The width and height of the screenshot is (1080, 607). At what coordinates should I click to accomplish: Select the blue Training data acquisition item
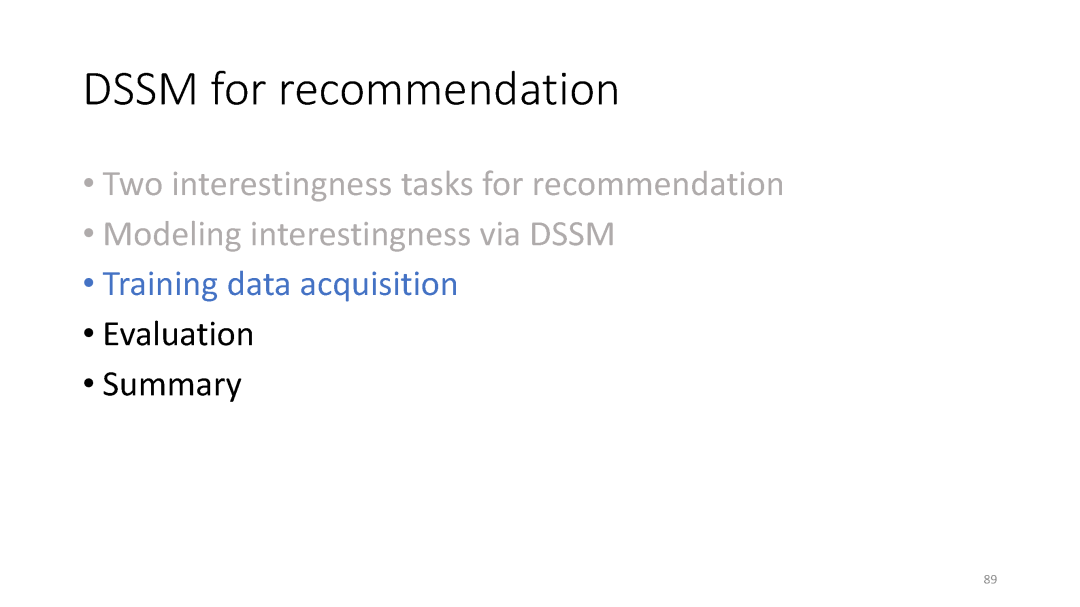[280, 285]
